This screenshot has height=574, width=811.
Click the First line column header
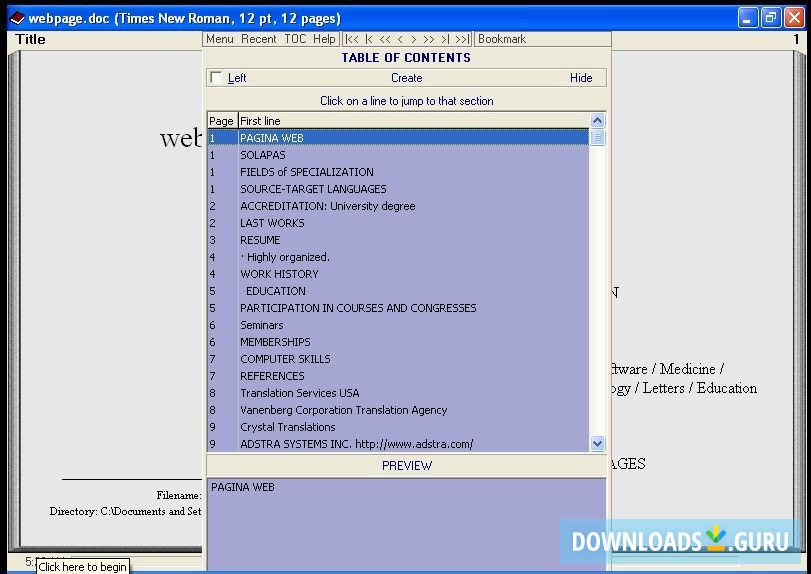pyautogui.click(x=414, y=120)
